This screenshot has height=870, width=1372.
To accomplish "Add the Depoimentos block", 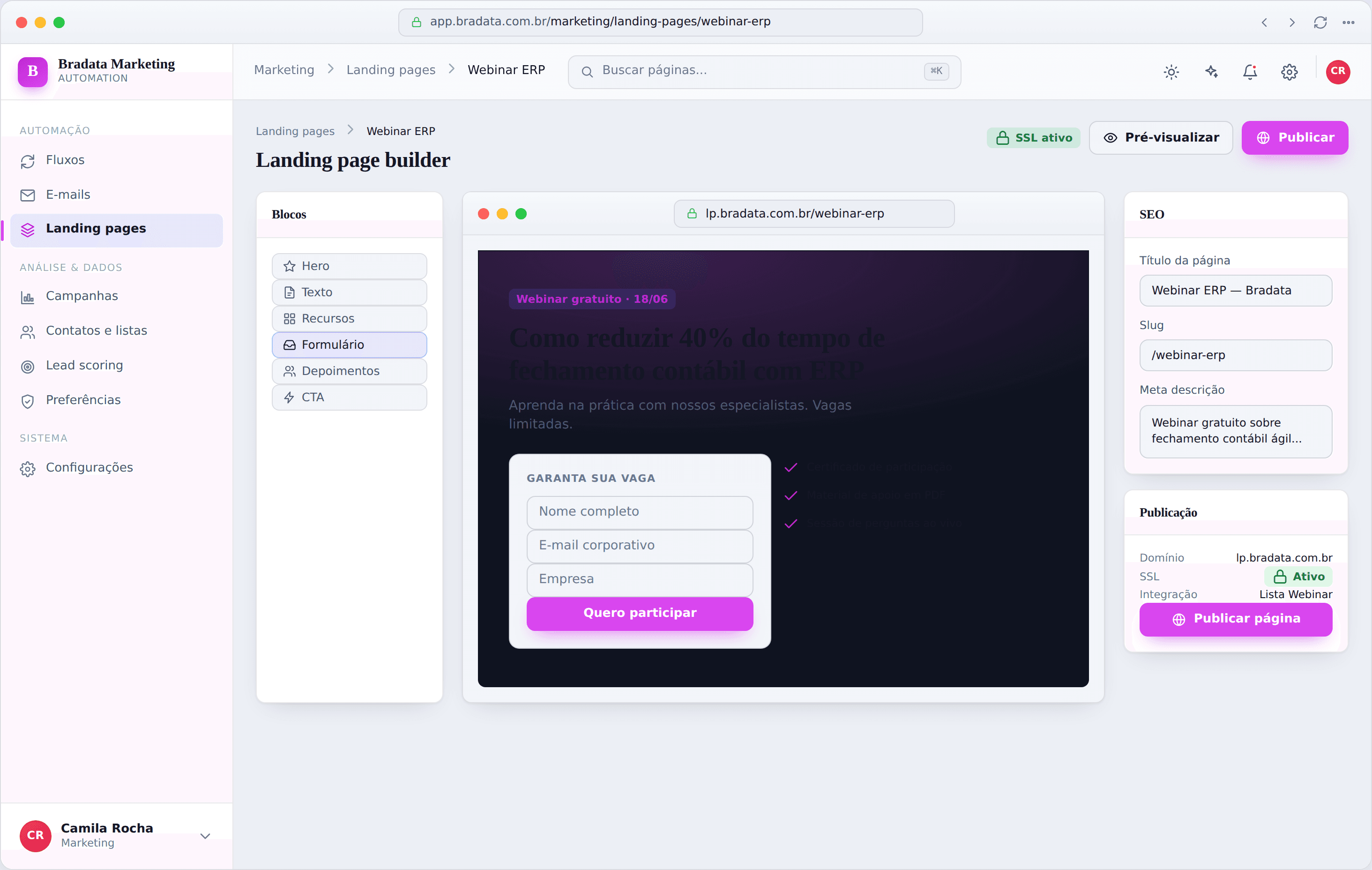I will [349, 371].
